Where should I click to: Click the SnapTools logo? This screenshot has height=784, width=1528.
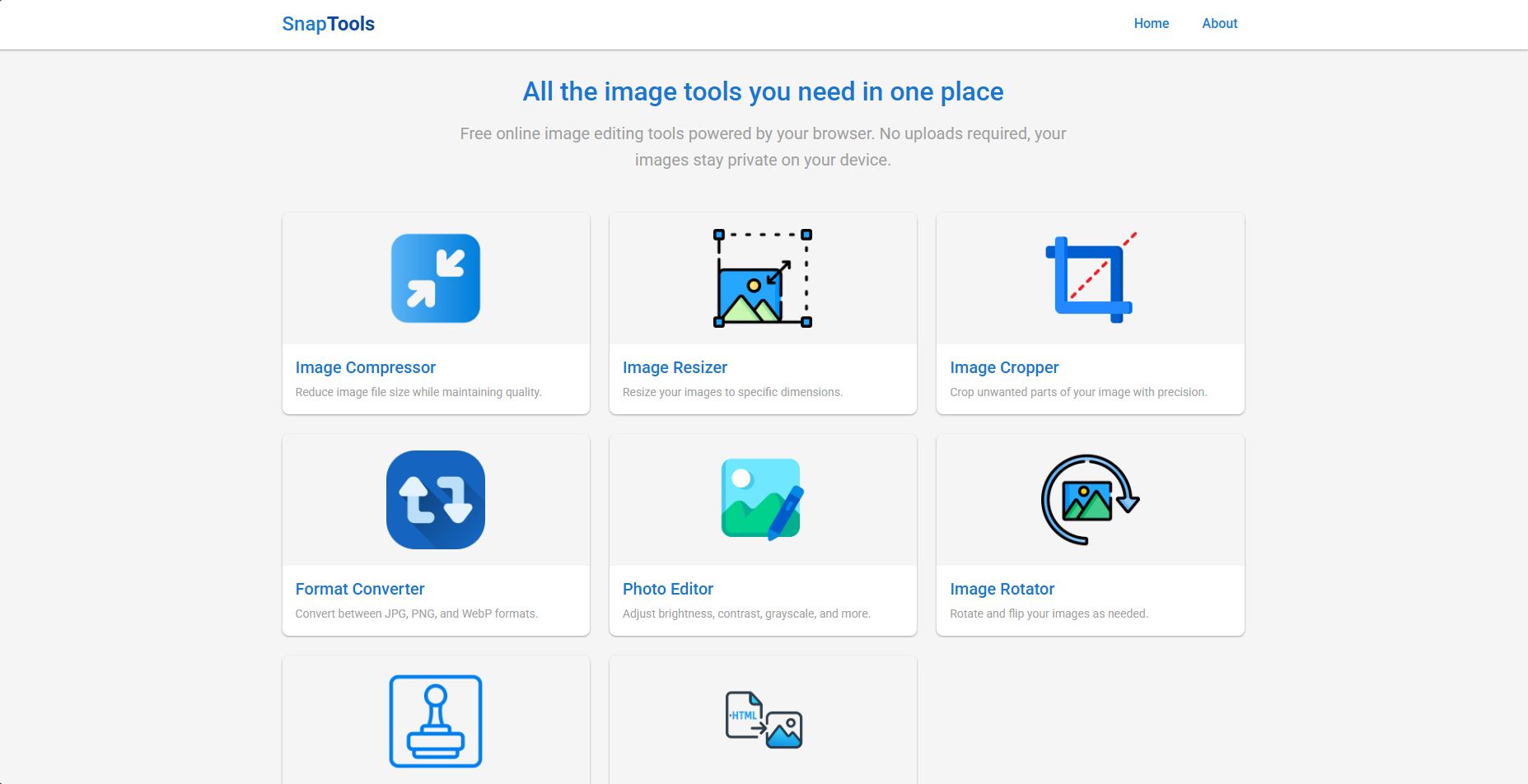point(328,24)
